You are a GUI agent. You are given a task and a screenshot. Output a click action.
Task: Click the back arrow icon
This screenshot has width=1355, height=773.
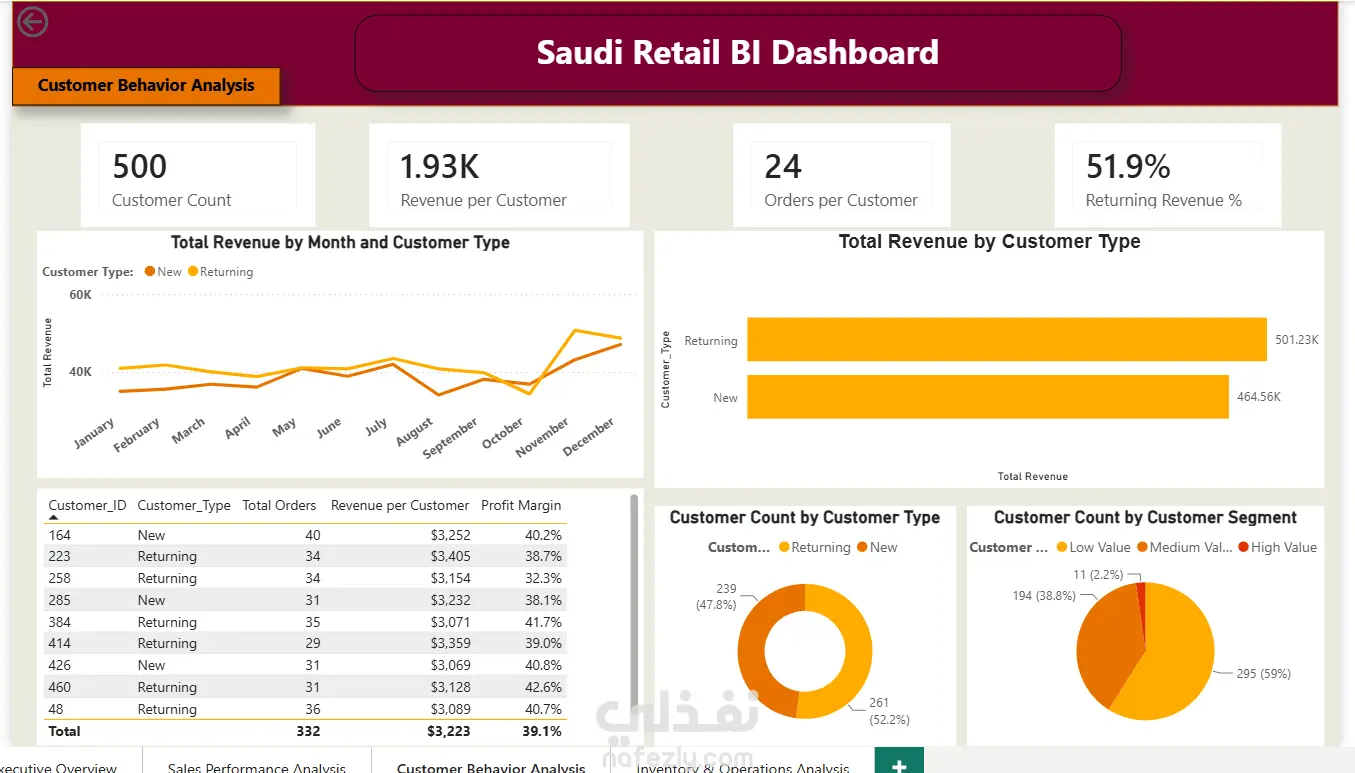coord(33,22)
